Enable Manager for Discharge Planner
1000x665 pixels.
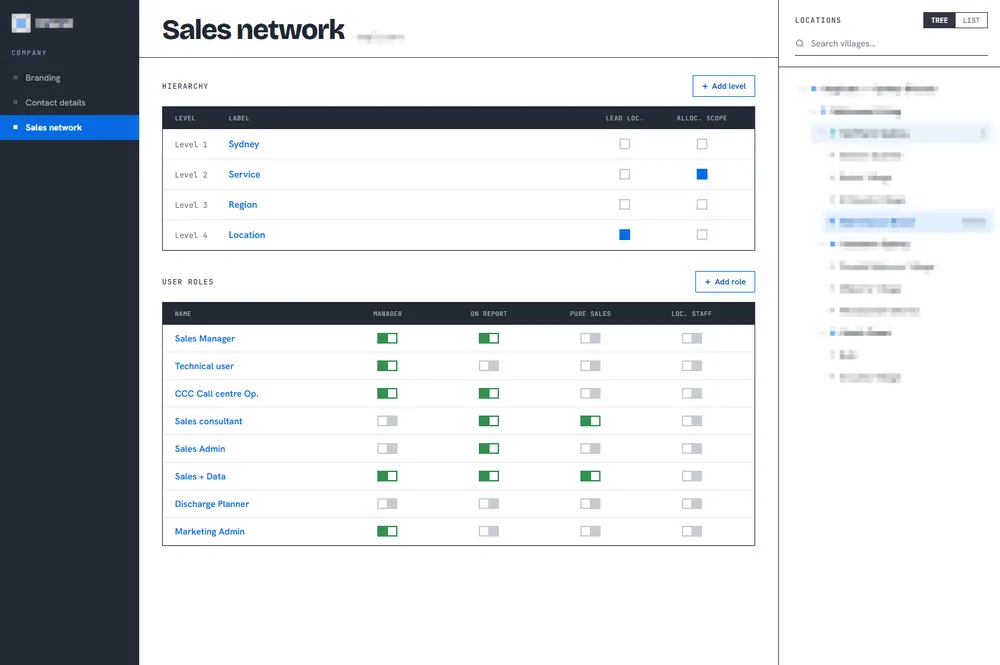pos(387,504)
